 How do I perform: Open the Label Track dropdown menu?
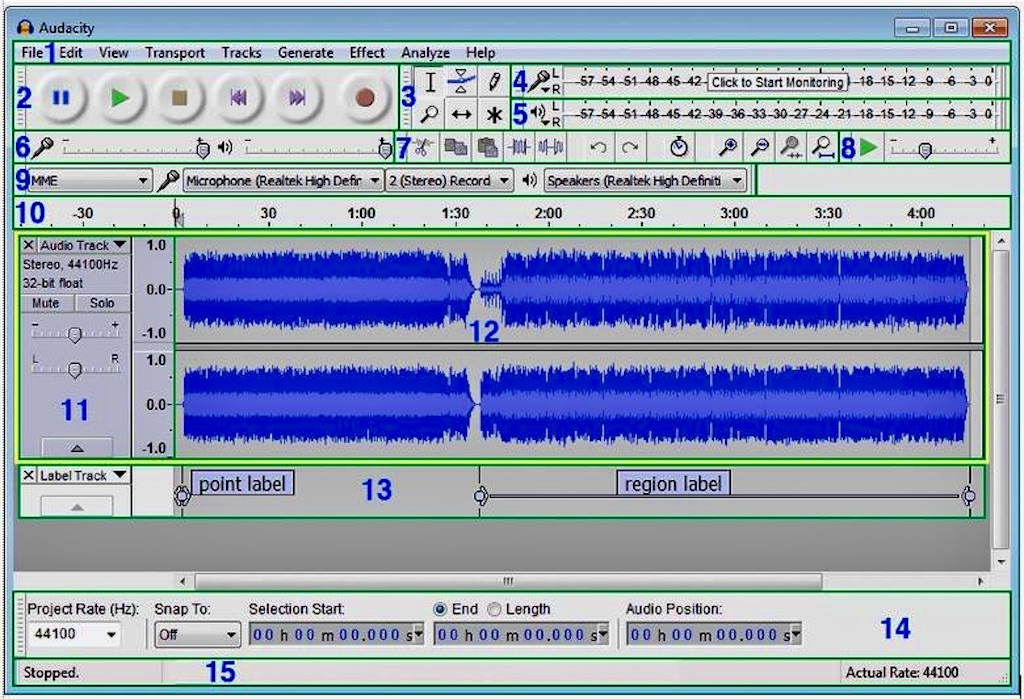point(84,475)
